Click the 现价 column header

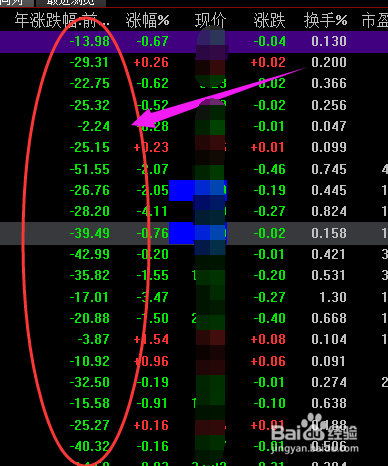[210, 21]
